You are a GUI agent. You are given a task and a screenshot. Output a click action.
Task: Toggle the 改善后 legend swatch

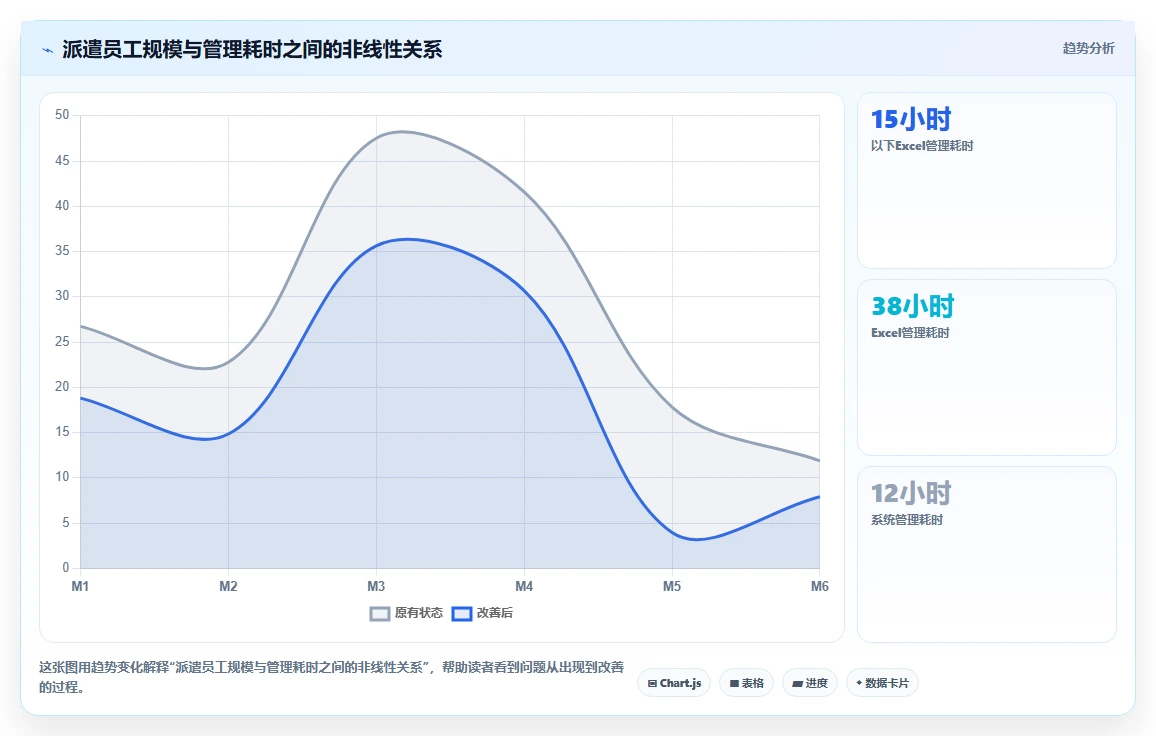point(462,614)
